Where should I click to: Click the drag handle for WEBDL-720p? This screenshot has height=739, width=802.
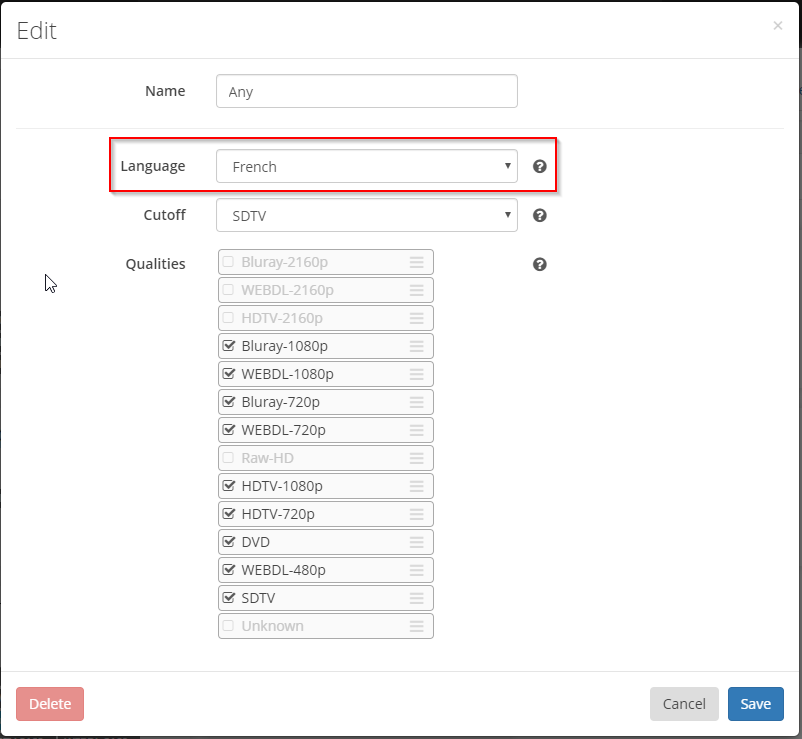pos(416,430)
